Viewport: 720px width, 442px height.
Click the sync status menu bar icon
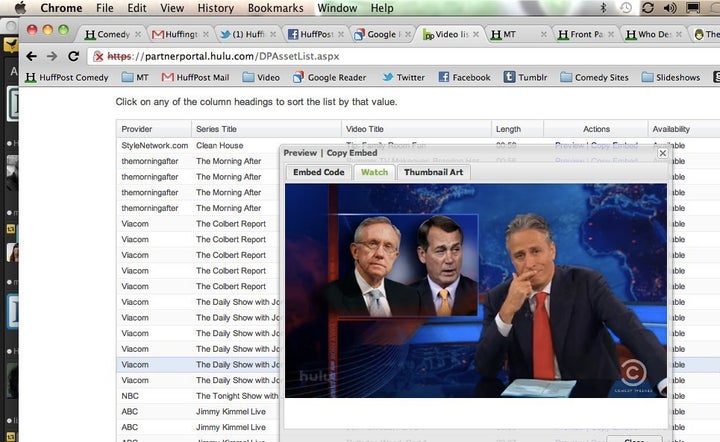tap(647, 8)
